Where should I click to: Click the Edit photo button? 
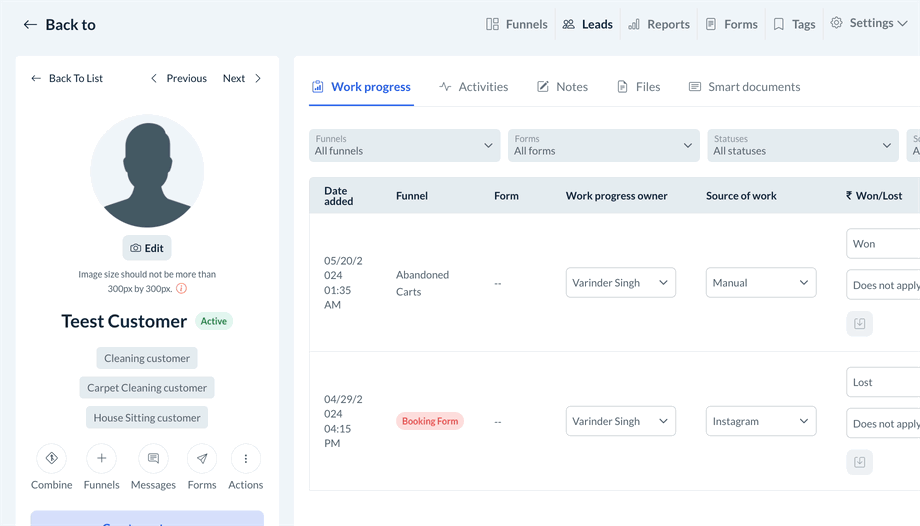point(147,248)
